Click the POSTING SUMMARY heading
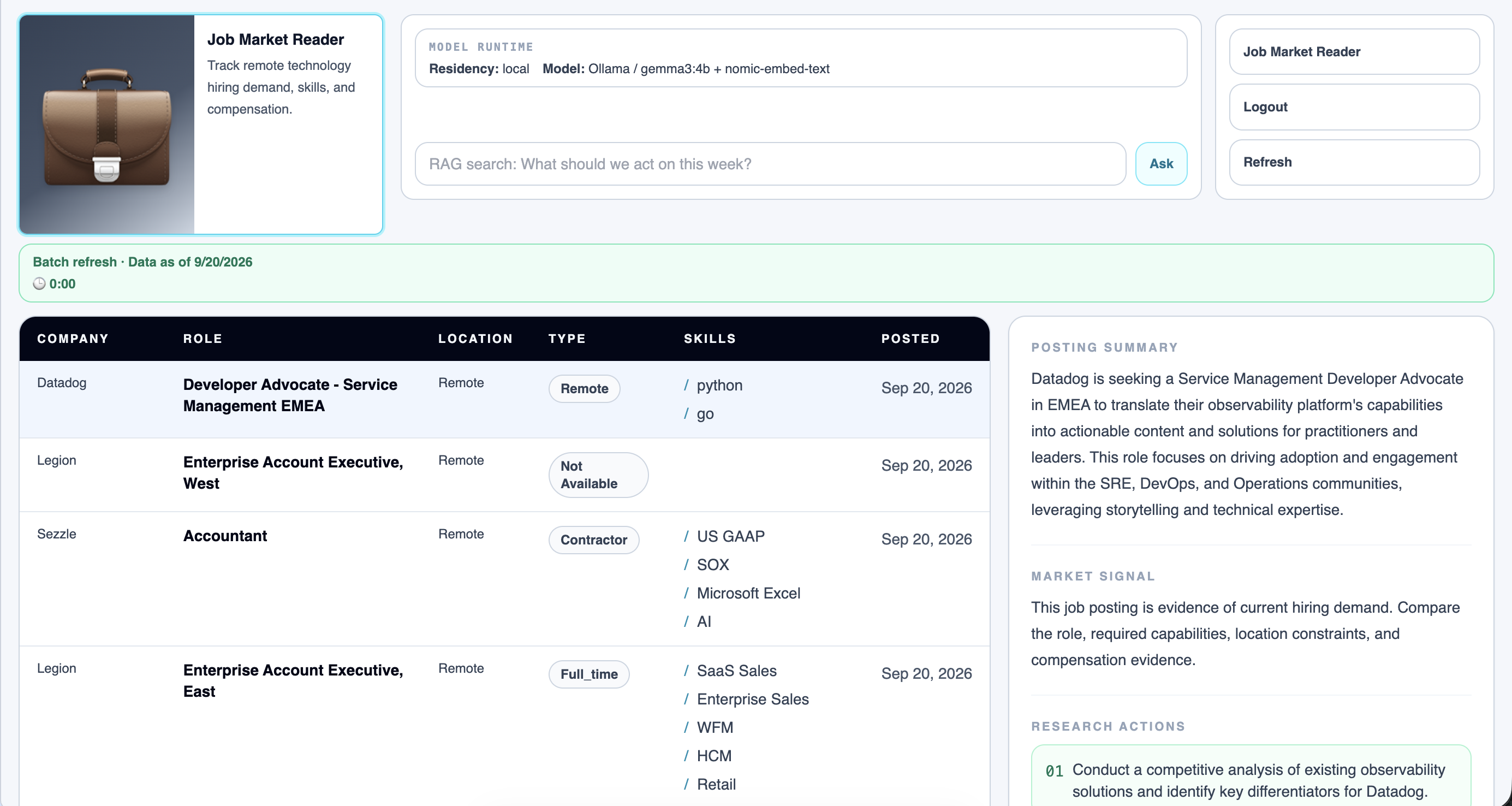The width and height of the screenshot is (1512, 806). pos(1105,347)
